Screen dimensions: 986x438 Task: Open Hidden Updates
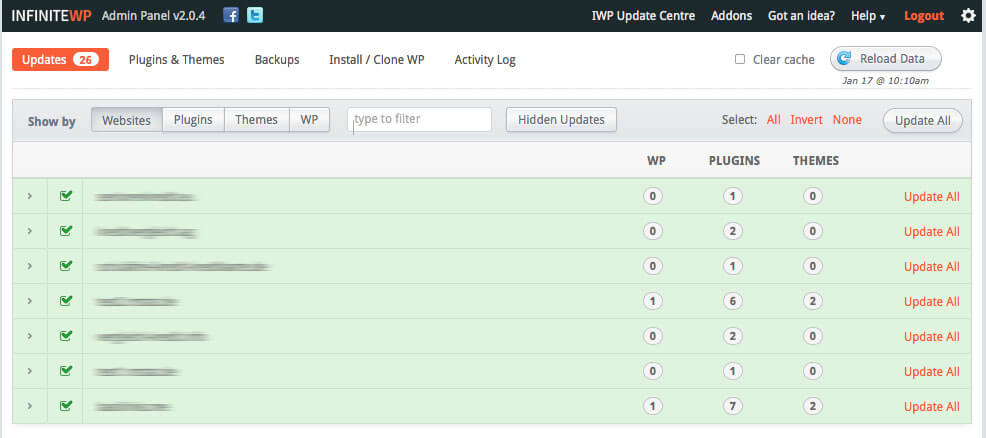(562, 120)
